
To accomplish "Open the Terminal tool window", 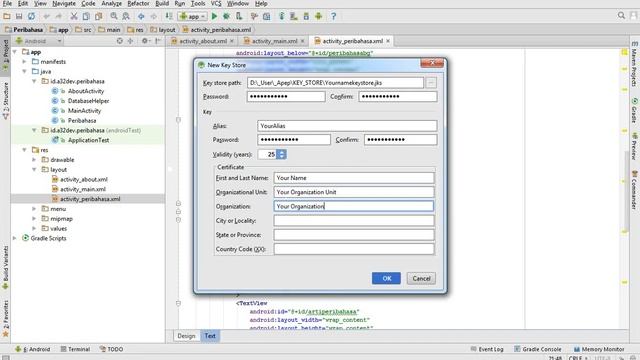I will pyautogui.click(x=75, y=349).
